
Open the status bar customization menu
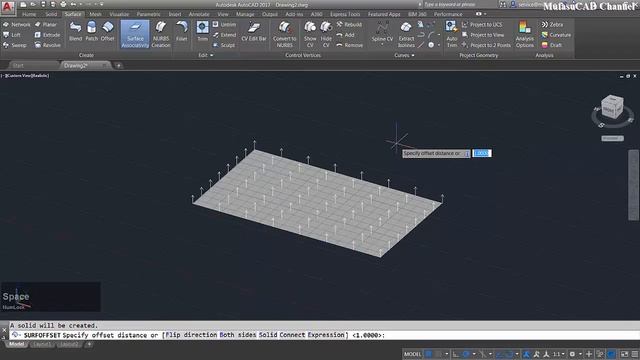tap(635, 354)
